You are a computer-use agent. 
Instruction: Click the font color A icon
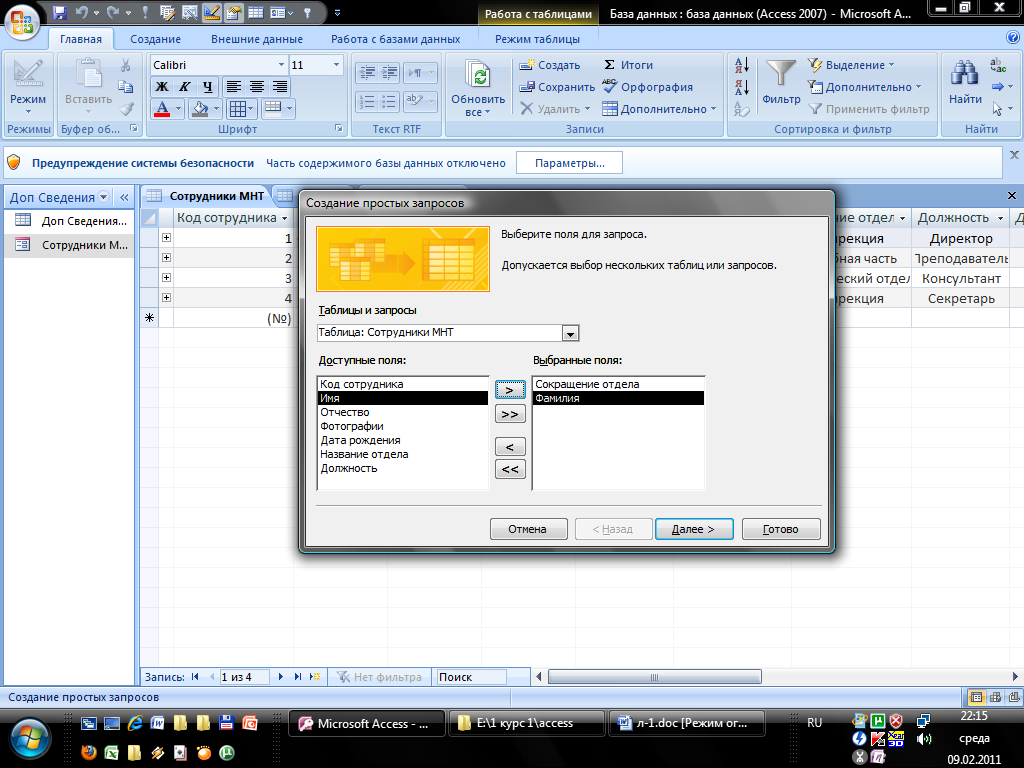(x=162, y=109)
